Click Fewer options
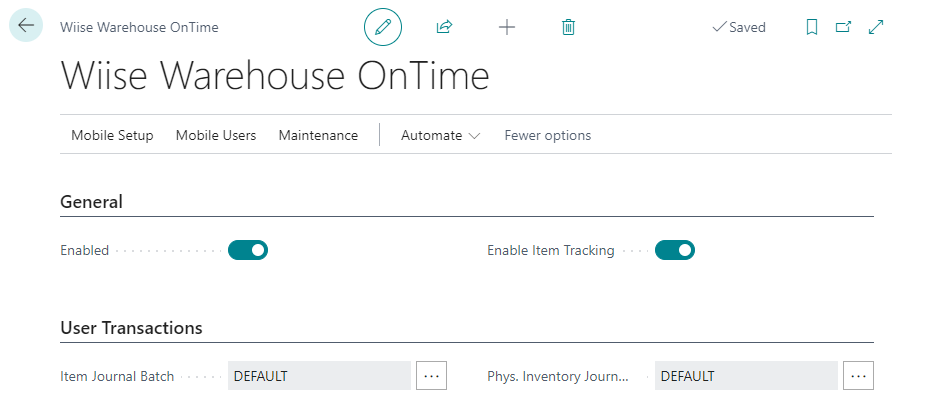 tap(548, 135)
